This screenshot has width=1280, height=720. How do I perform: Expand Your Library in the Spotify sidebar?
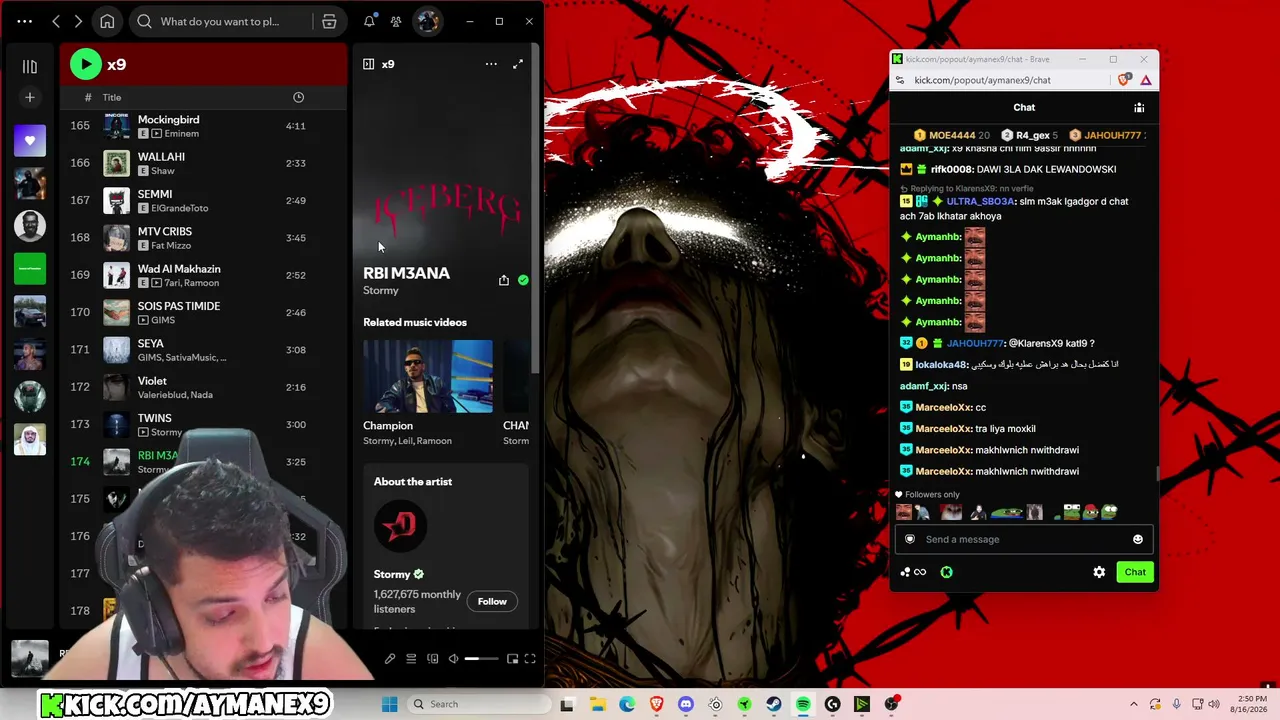[x=30, y=66]
